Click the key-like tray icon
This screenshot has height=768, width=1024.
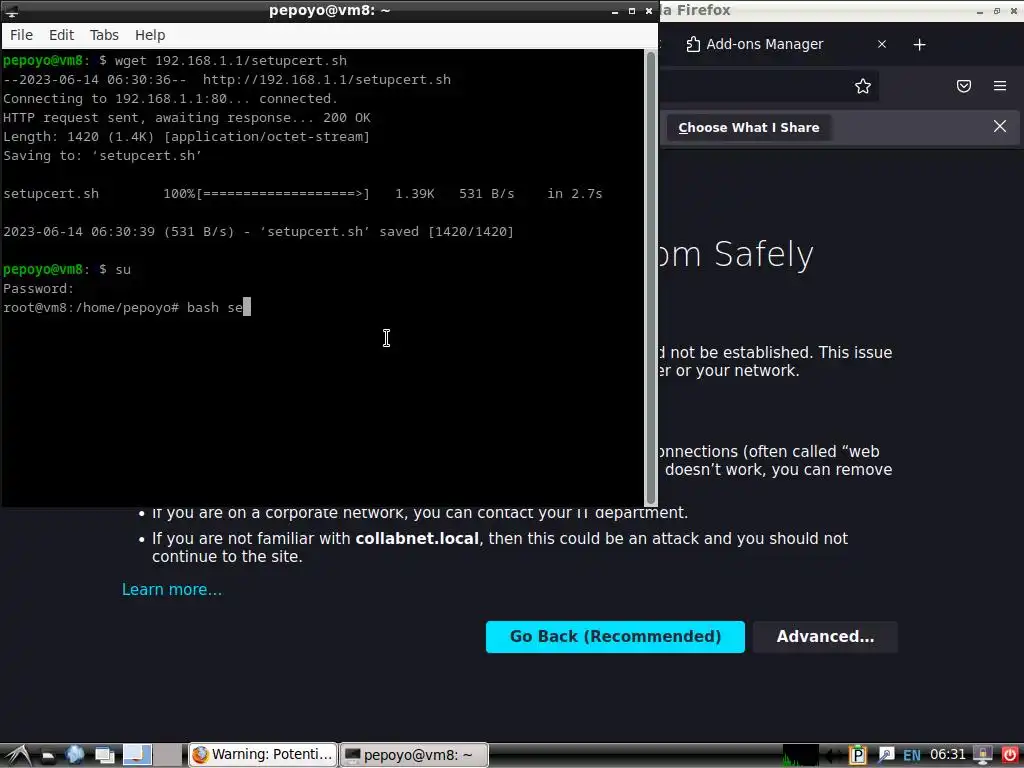[886, 755]
